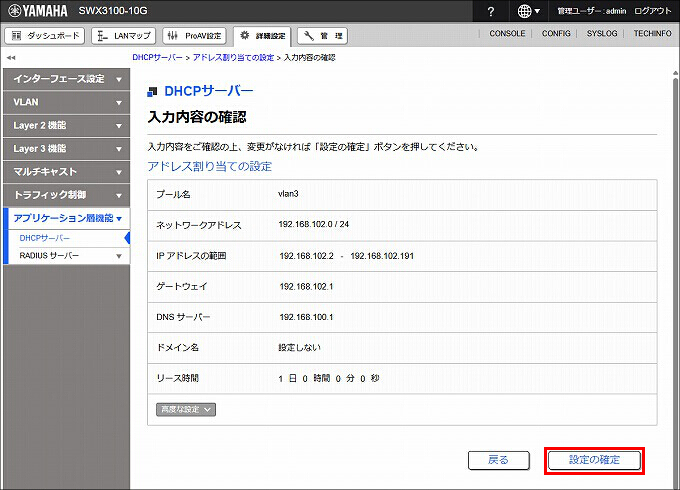Expand RADIUS サーバー submenu
680x490 pixels.
(x=69, y=256)
